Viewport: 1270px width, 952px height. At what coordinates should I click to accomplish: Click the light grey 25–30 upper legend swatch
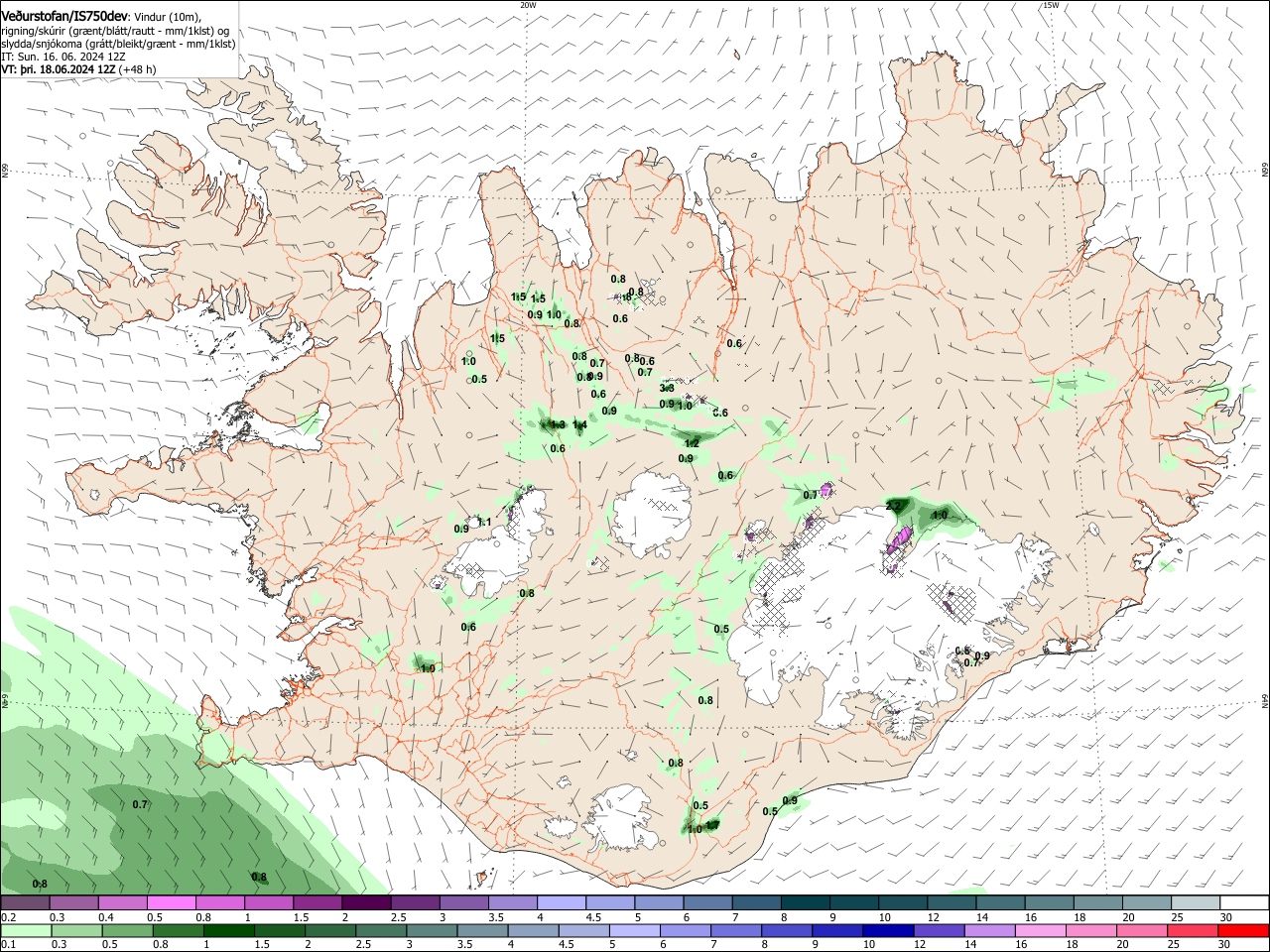point(1197,902)
